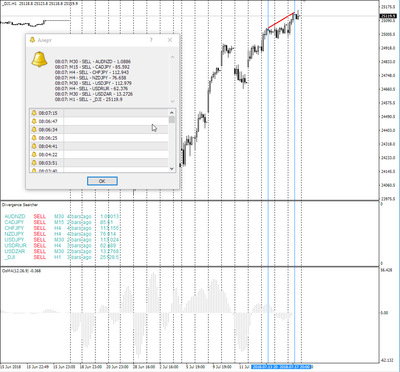Click the OK button in Alert dialog
The width and height of the screenshot is (400, 372).
[102, 181]
